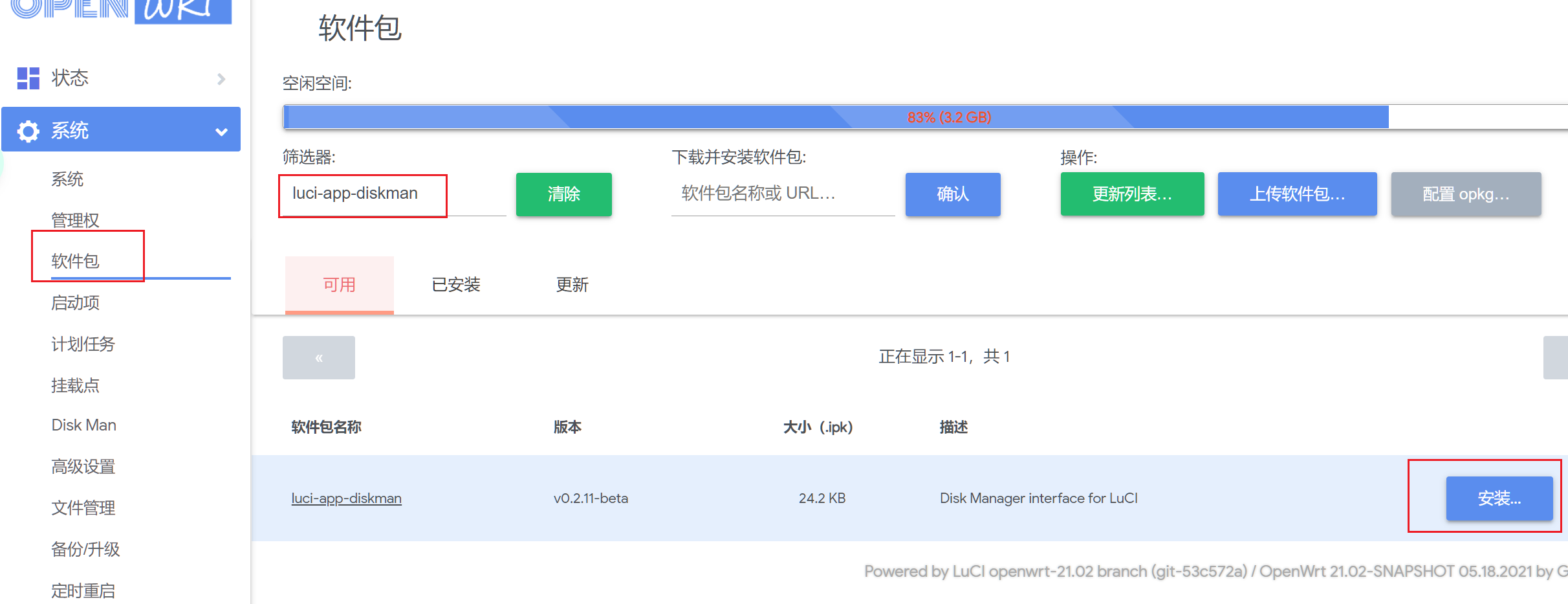The image size is (1568, 604).
Task: Switch to the Updates (更新) tab
Action: (572, 285)
